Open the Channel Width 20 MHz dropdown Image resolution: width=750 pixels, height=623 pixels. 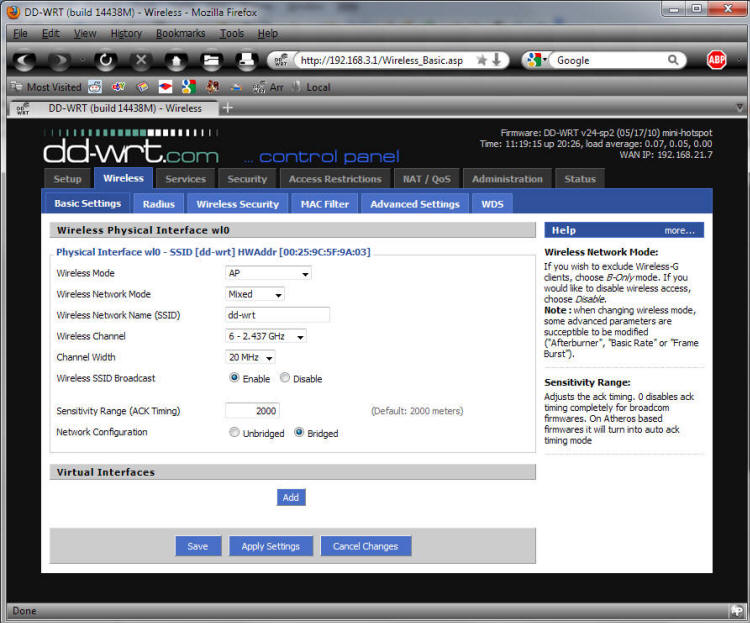point(250,357)
